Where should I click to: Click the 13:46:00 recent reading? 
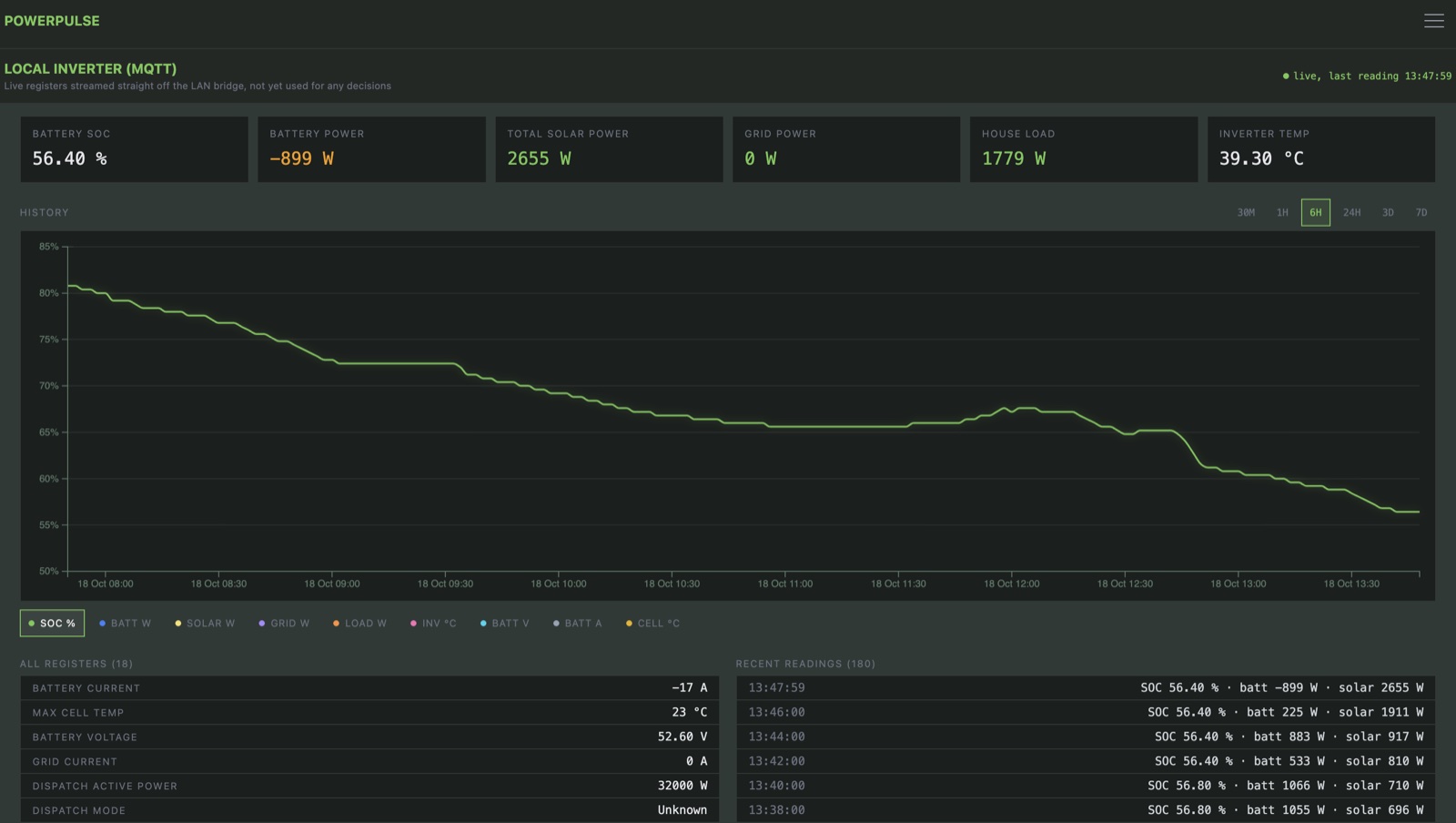coord(1086,713)
